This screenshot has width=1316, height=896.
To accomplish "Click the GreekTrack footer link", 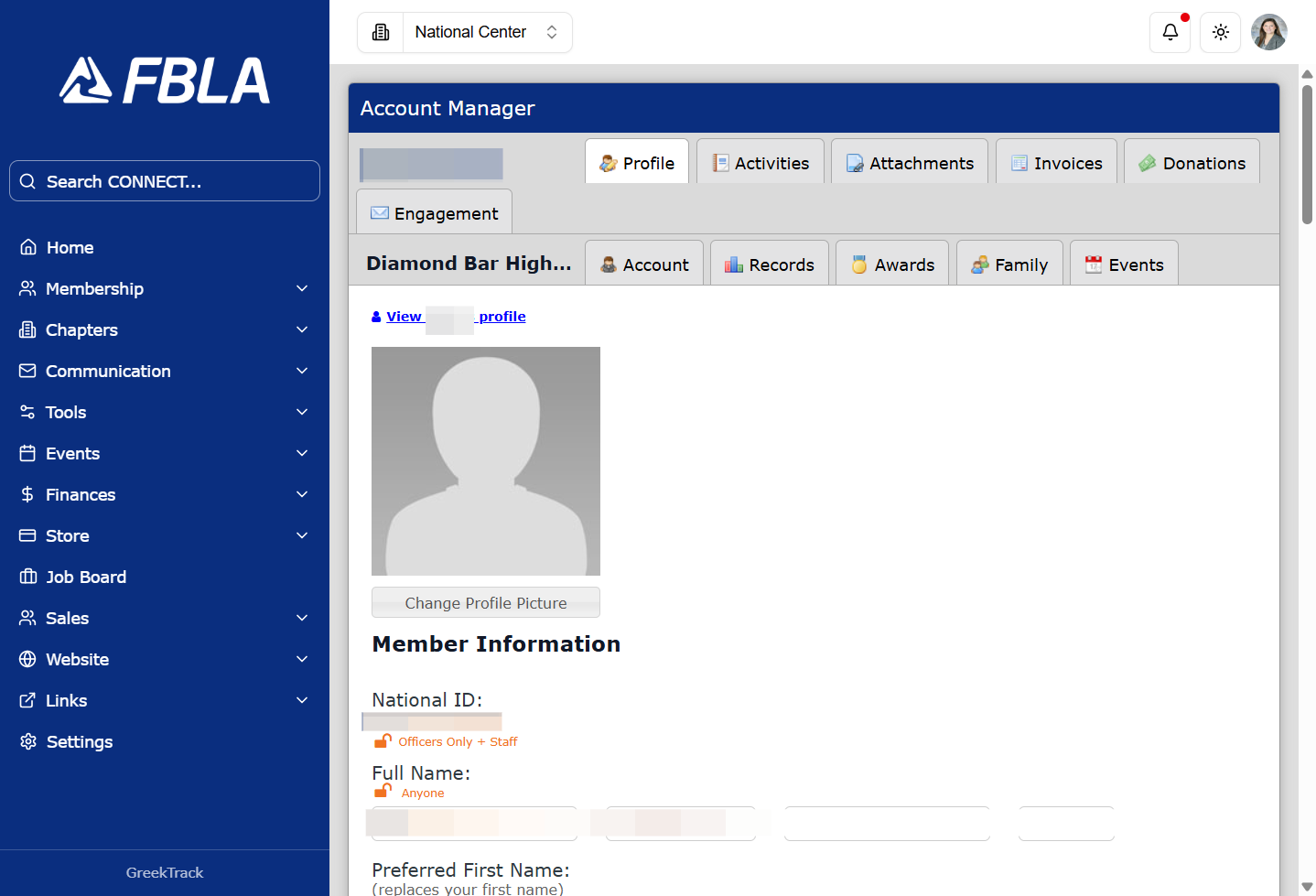I will pos(165,872).
